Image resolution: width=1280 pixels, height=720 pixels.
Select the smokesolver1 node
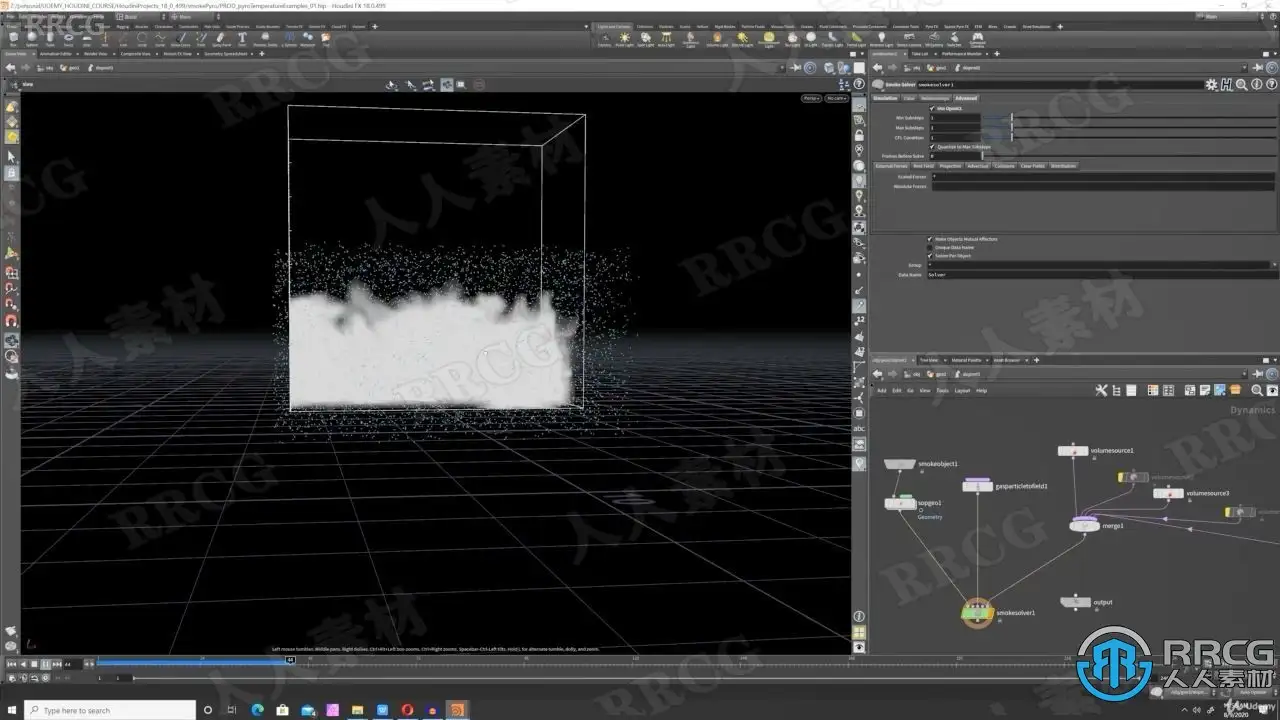[977, 612]
